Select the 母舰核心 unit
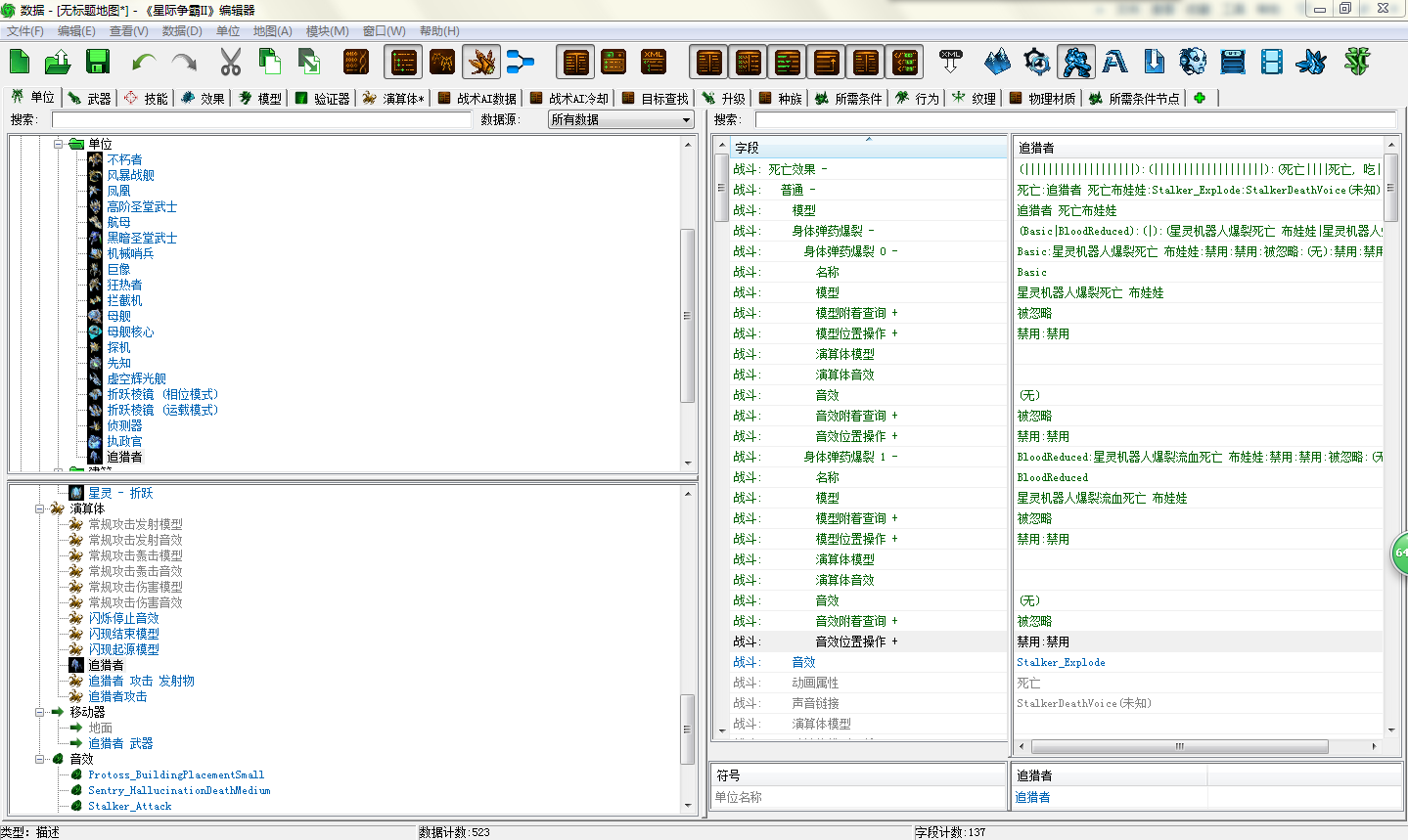 point(130,332)
